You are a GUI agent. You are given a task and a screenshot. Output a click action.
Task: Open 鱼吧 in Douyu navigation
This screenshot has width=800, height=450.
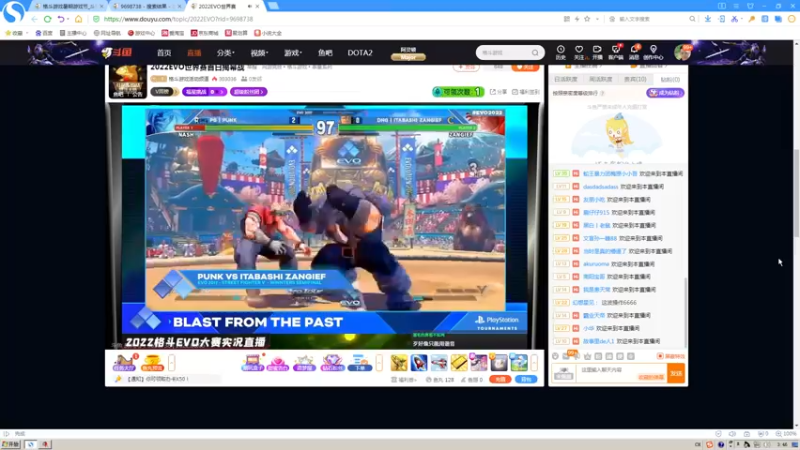pos(325,53)
